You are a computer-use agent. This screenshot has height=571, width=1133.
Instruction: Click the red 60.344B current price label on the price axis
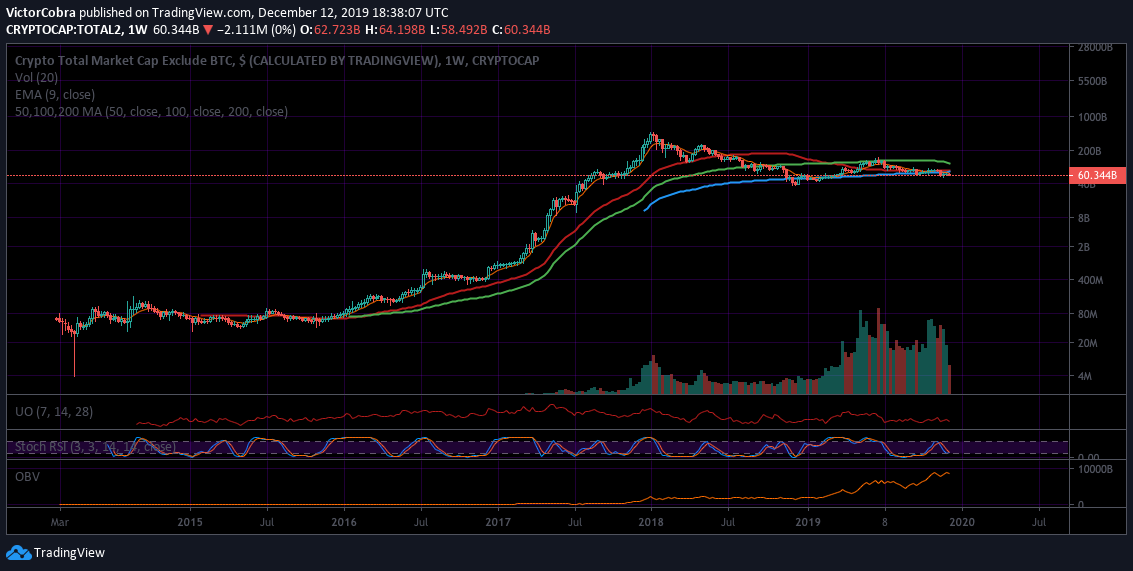coord(1097,175)
